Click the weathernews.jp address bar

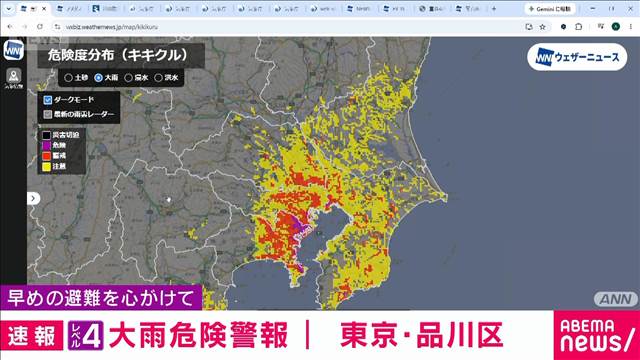[x=286, y=27]
